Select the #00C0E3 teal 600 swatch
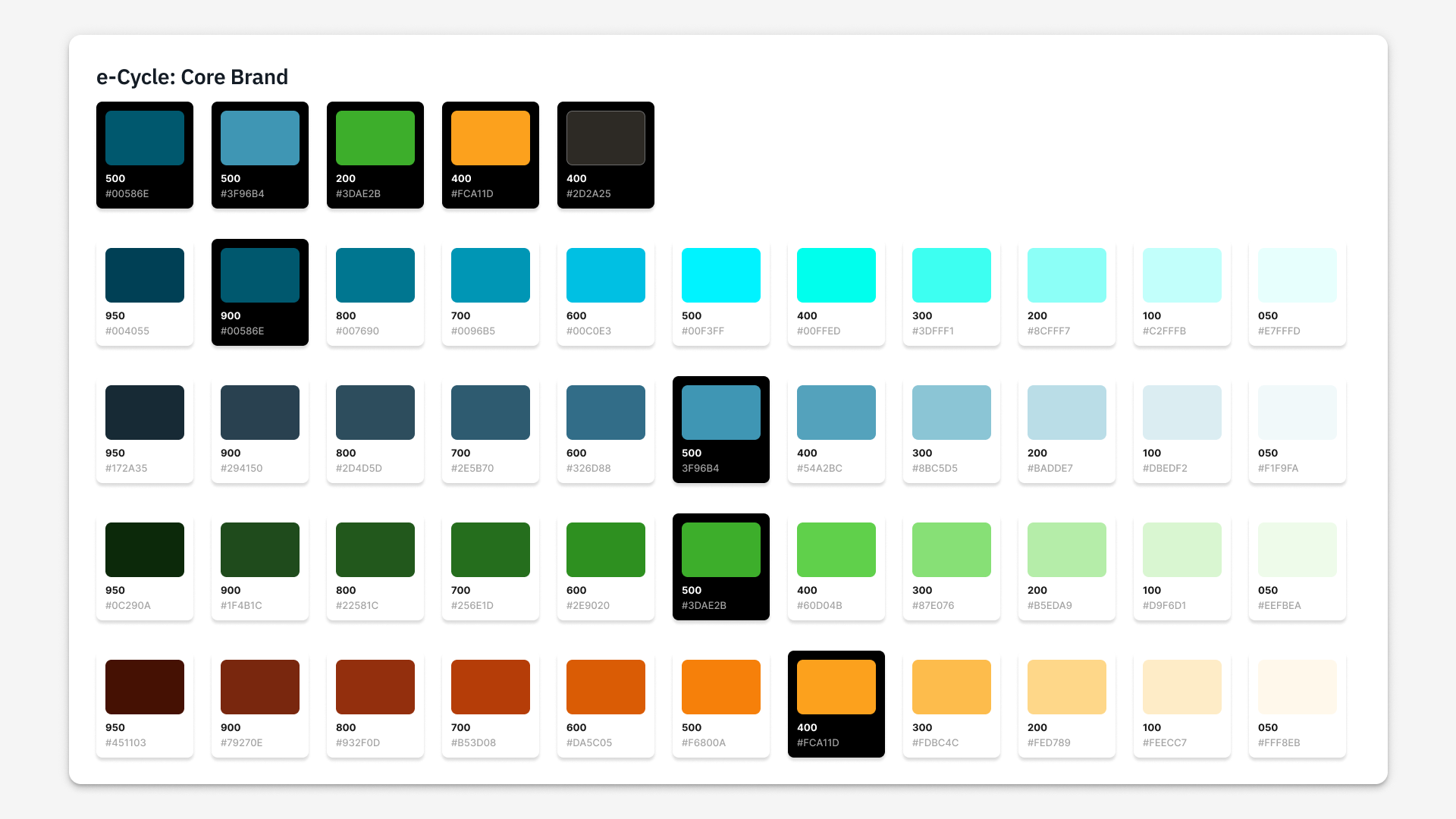 (606, 275)
